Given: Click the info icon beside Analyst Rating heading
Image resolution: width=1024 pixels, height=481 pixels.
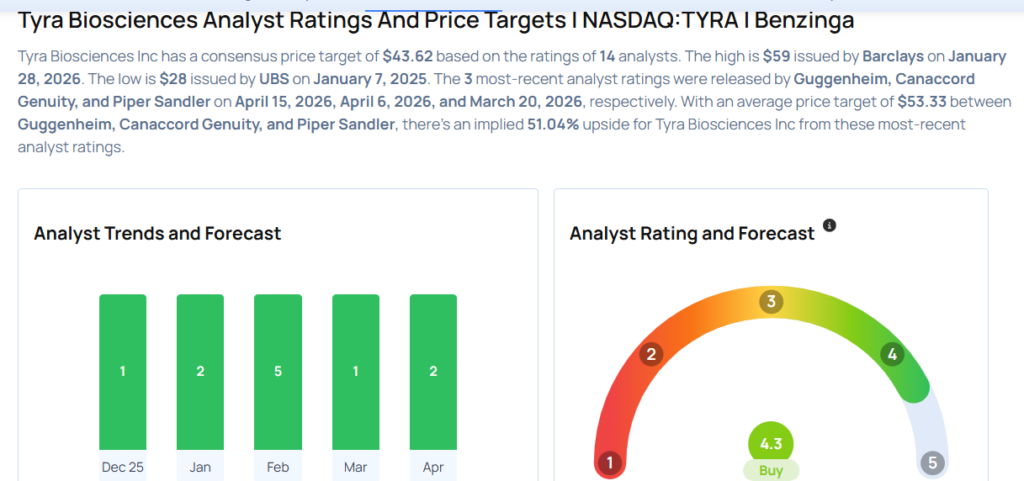Looking at the screenshot, I should click(x=829, y=226).
